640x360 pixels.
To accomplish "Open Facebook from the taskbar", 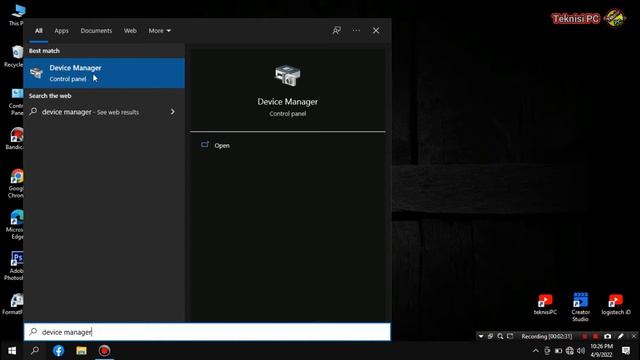I will (58, 351).
